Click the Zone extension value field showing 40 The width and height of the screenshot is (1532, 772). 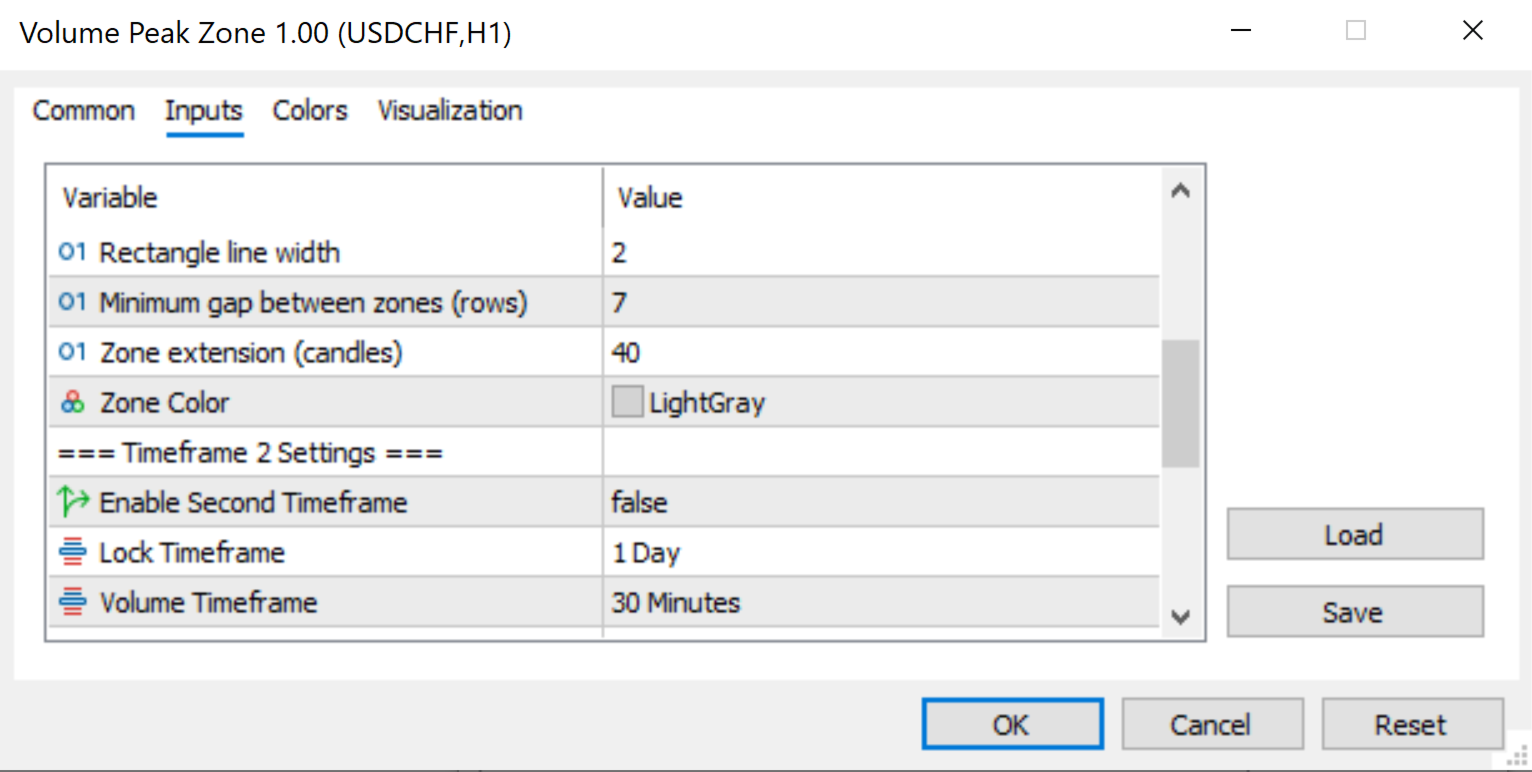pos(880,352)
